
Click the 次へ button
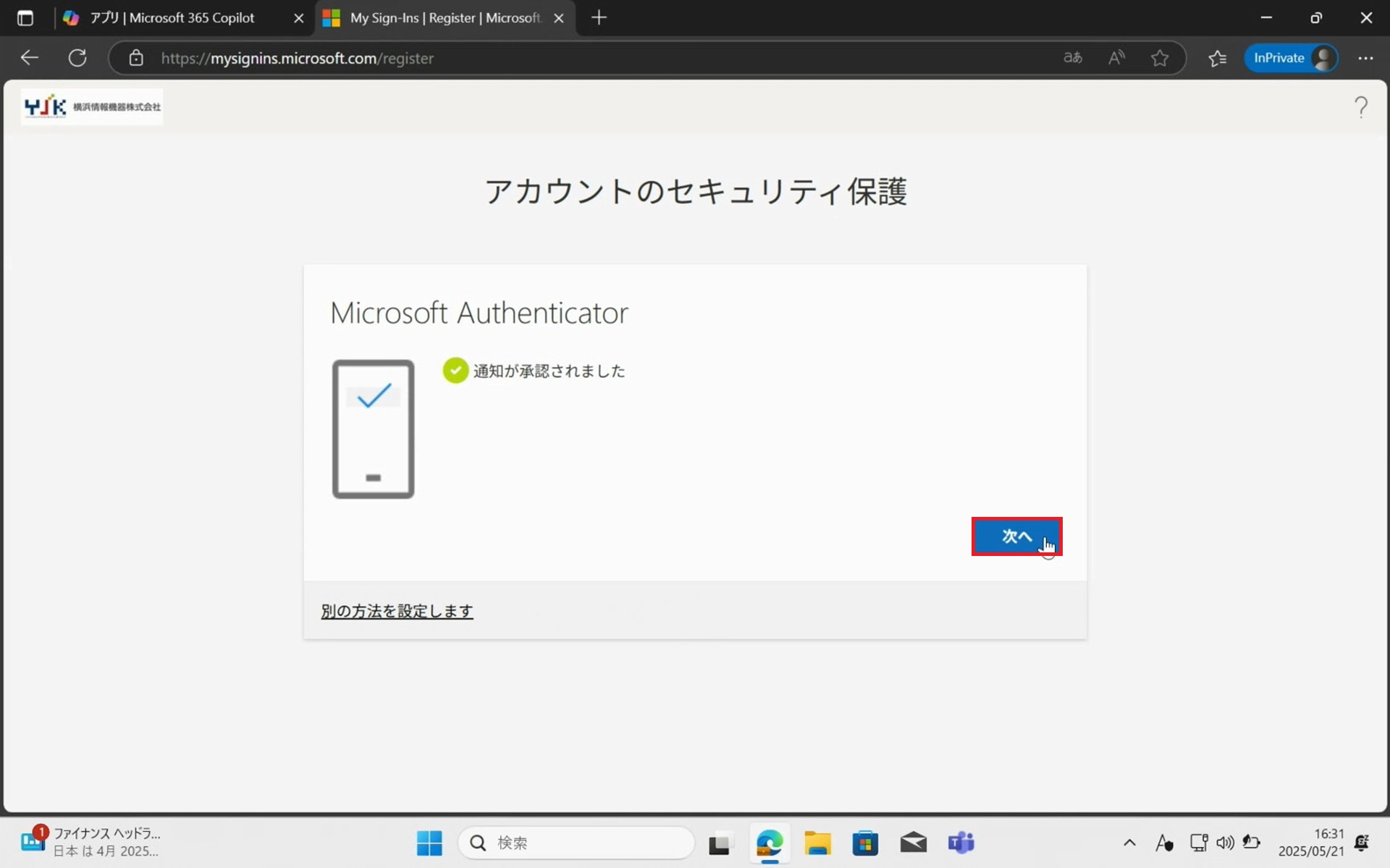(x=1016, y=536)
